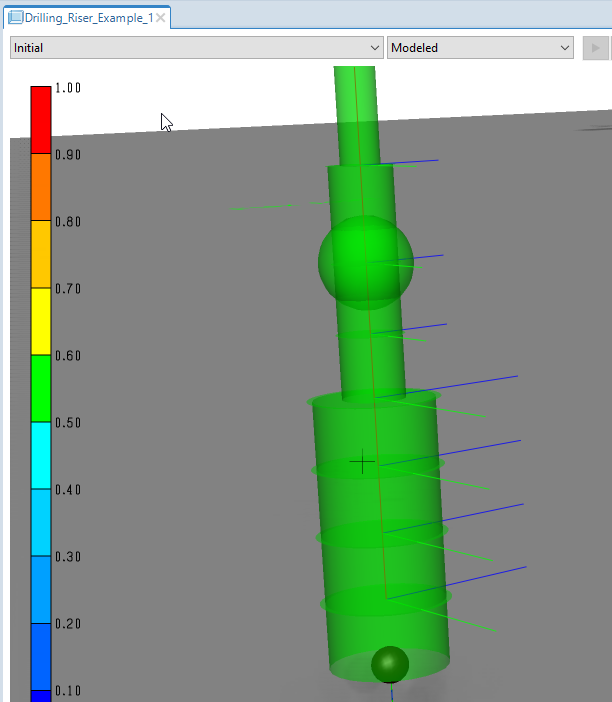
Task: Select the green legend band below 0.60
Action: point(40,388)
